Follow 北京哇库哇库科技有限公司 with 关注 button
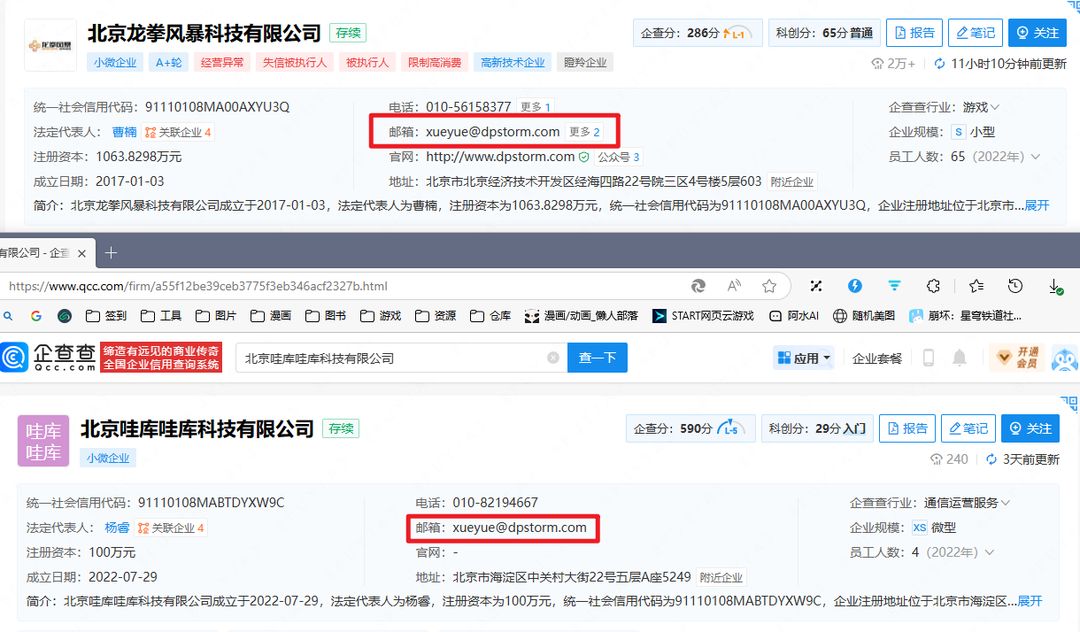 click(1030, 428)
